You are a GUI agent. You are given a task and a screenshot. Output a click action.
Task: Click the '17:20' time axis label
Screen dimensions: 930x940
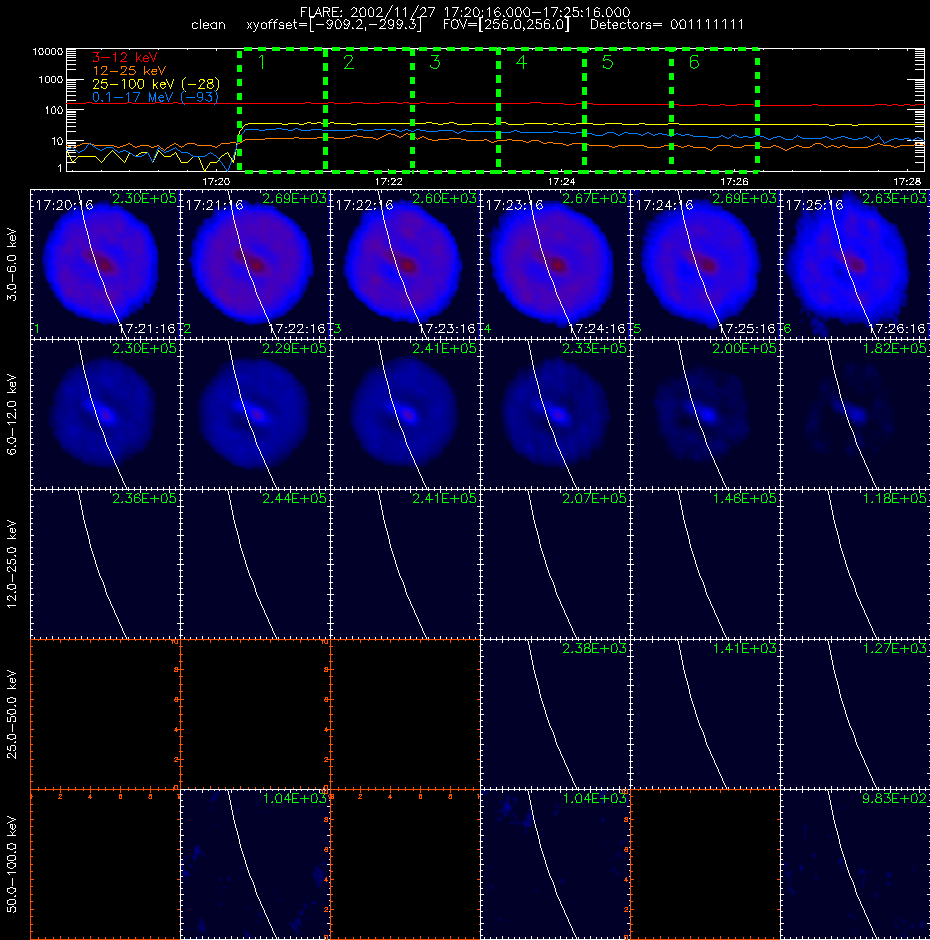coord(216,181)
